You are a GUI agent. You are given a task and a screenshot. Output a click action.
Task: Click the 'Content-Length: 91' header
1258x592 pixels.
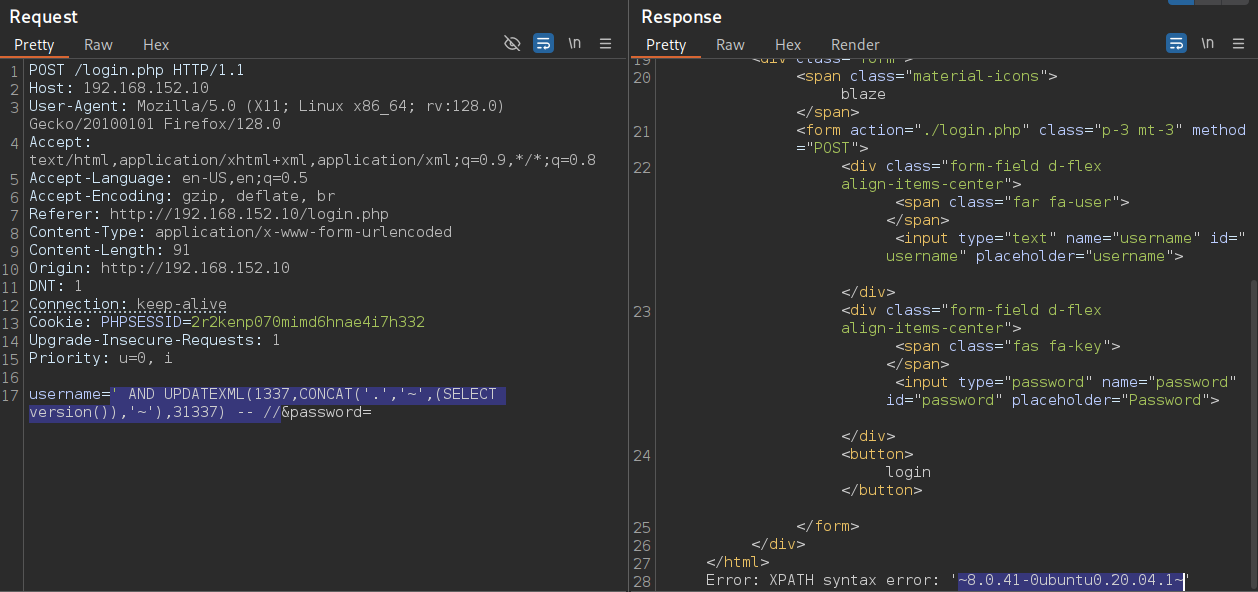click(x=109, y=250)
